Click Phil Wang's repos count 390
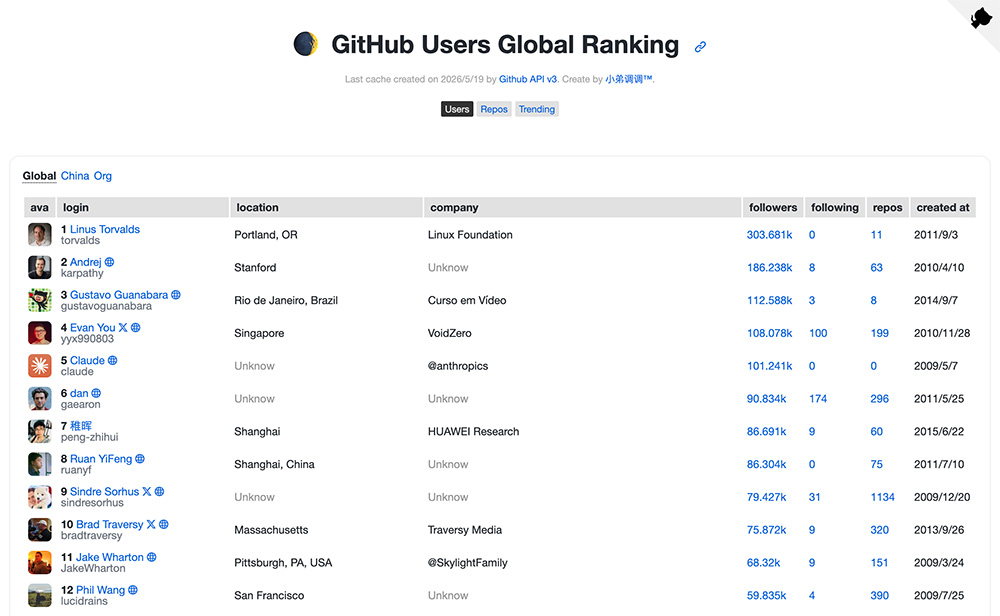The width and height of the screenshot is (1000, 616). pos(879,595)
